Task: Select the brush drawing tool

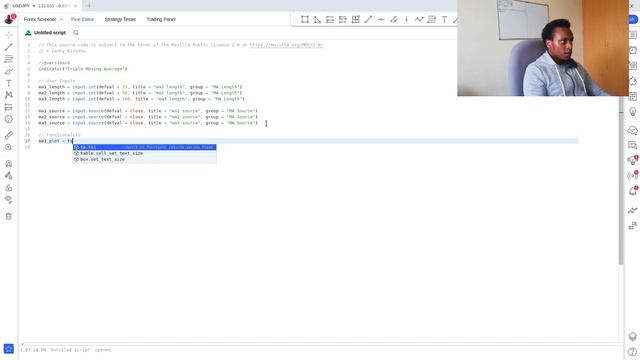Action: 9,71
